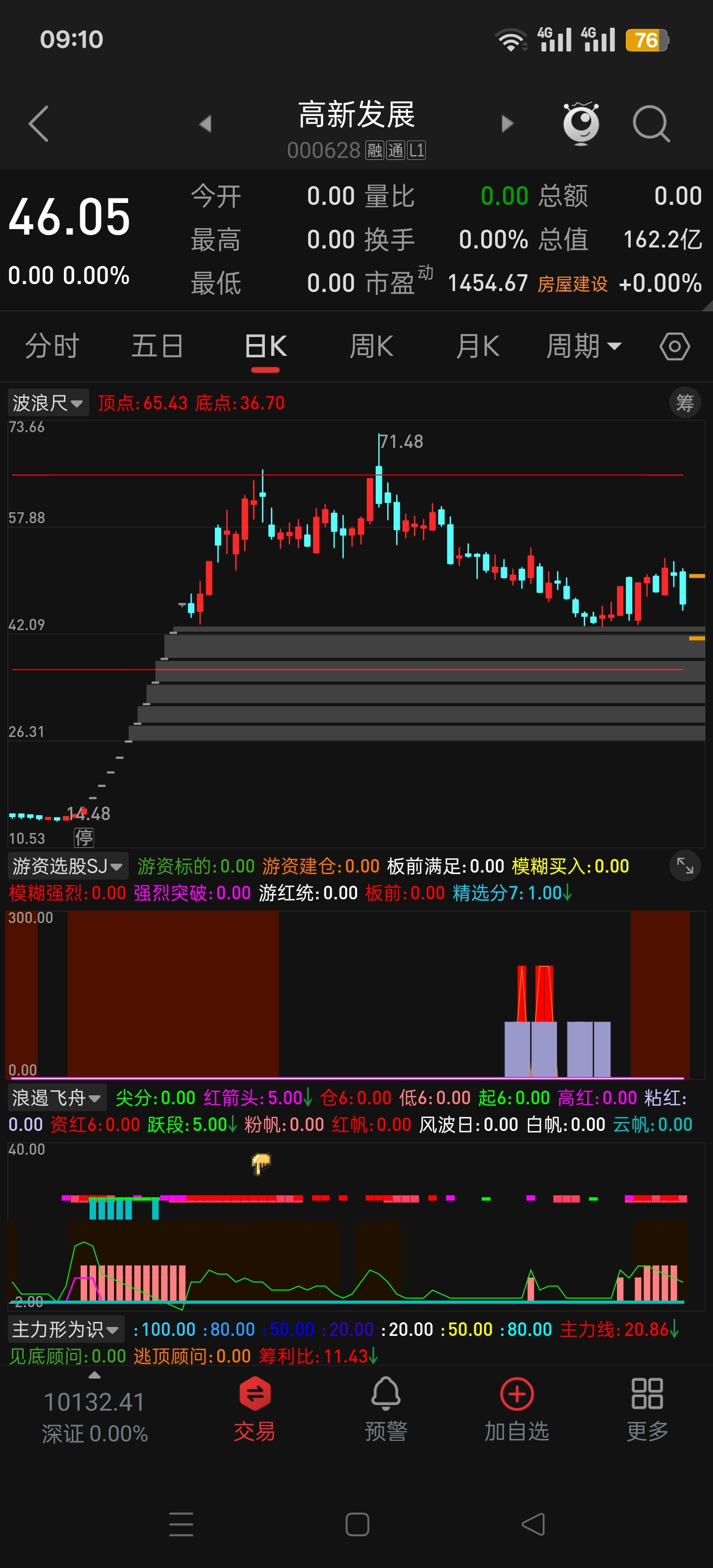
Task: Tap the 通 connect badge
Action: (395, 150)
